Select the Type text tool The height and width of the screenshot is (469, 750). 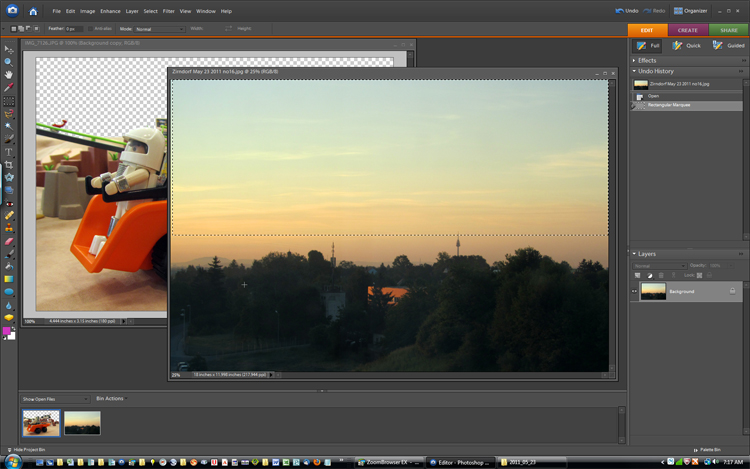(9, 151)
